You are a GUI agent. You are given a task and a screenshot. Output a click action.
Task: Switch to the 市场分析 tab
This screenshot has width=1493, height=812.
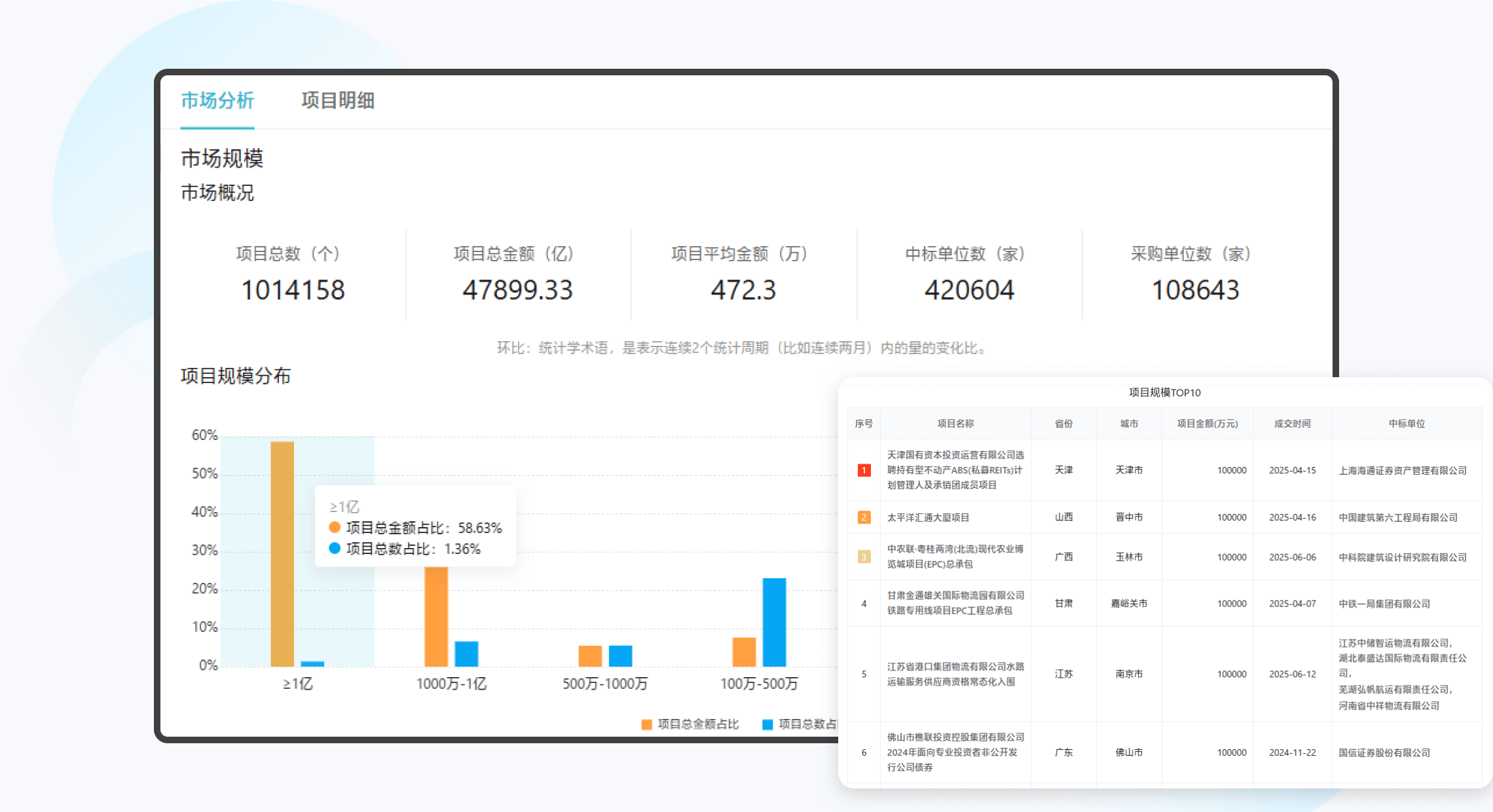pyautogui.click(x=217, y=100)
